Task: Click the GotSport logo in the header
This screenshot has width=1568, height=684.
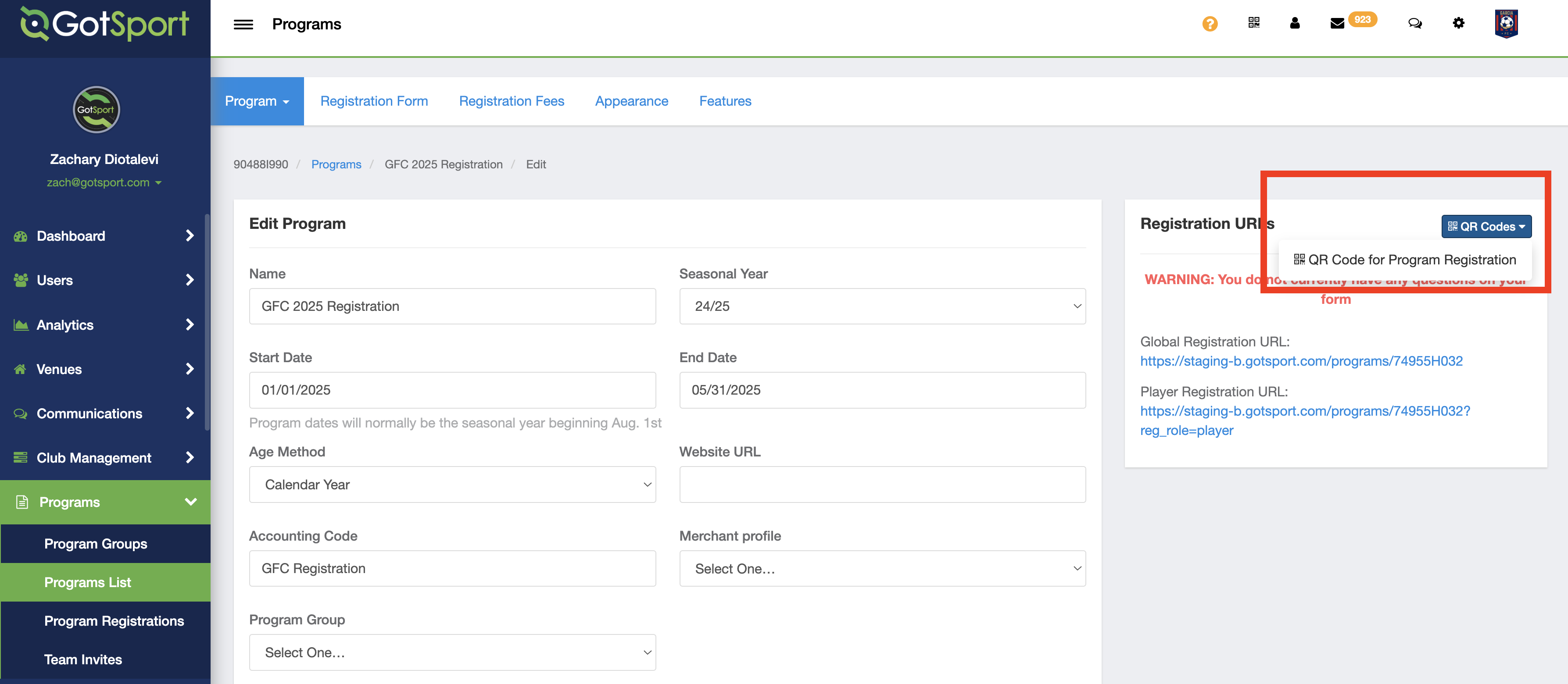Action: 105,25
